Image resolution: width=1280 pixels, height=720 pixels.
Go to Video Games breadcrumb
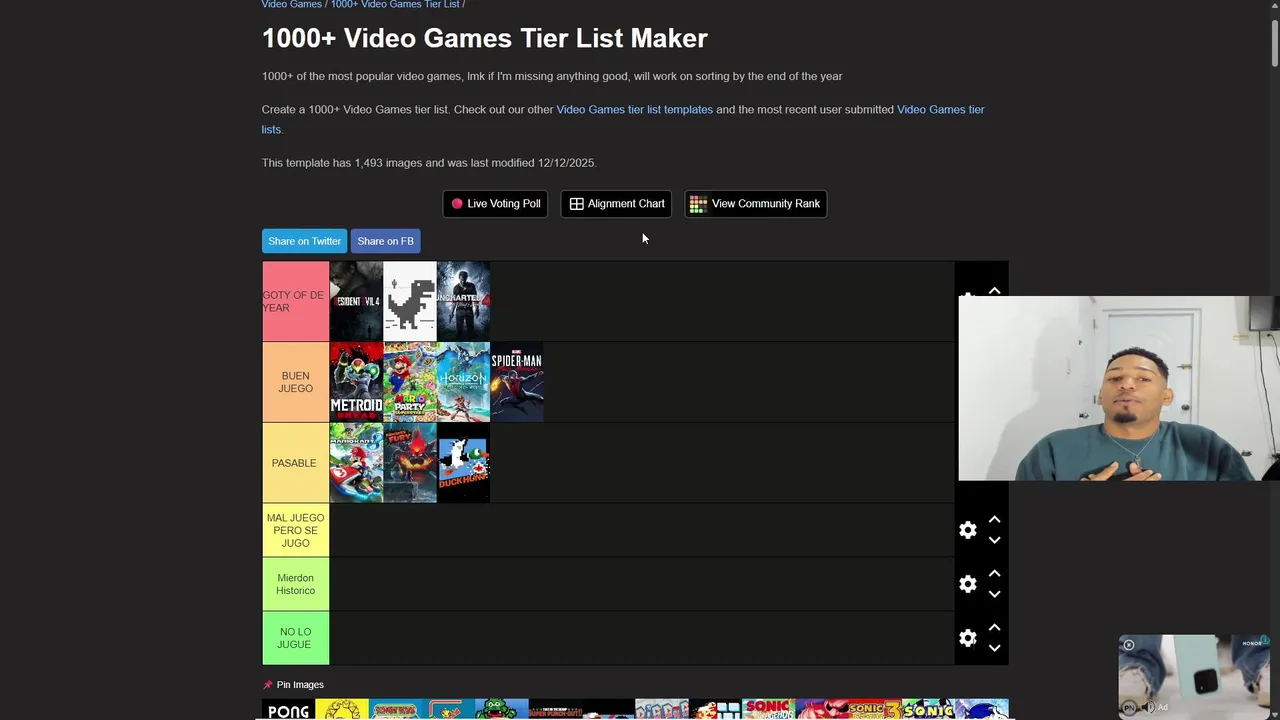coord(291,4)
